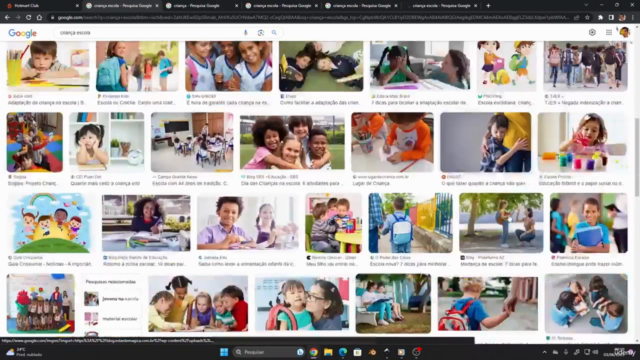Start voice search with the microphone
The image size is (640, 360).
246,33
